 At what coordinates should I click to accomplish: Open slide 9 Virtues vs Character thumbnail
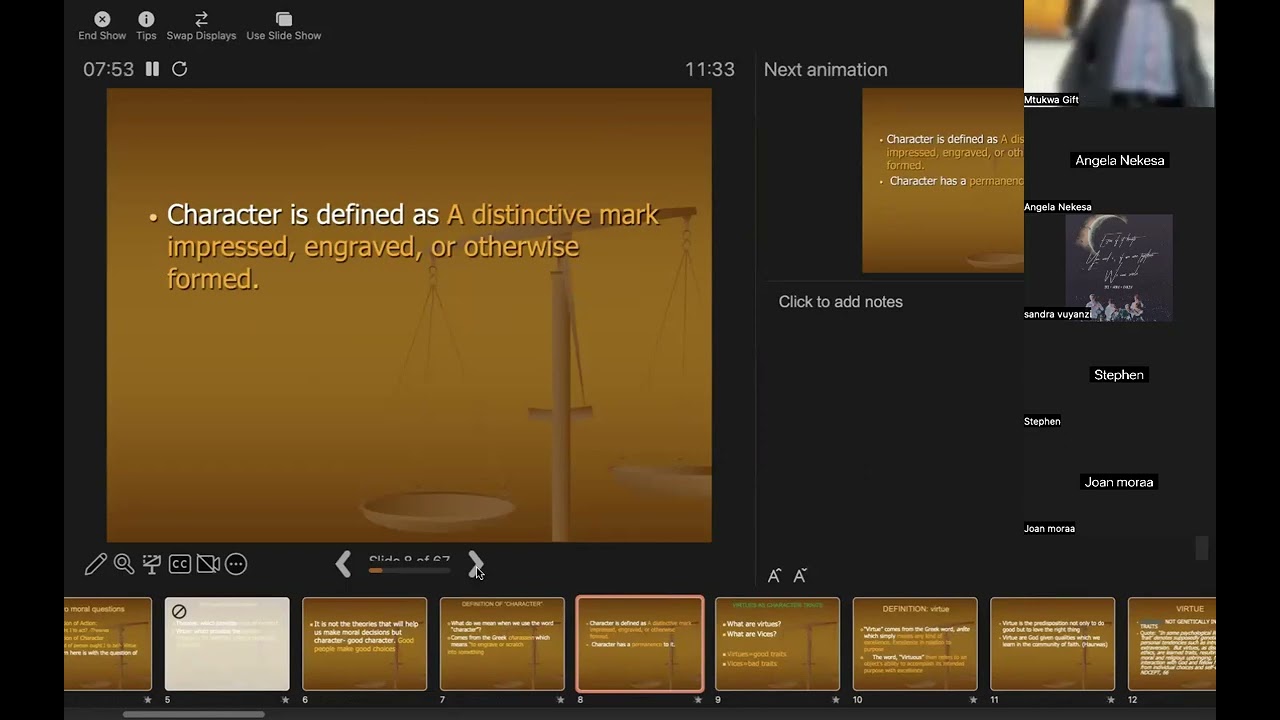click(778, 644)
